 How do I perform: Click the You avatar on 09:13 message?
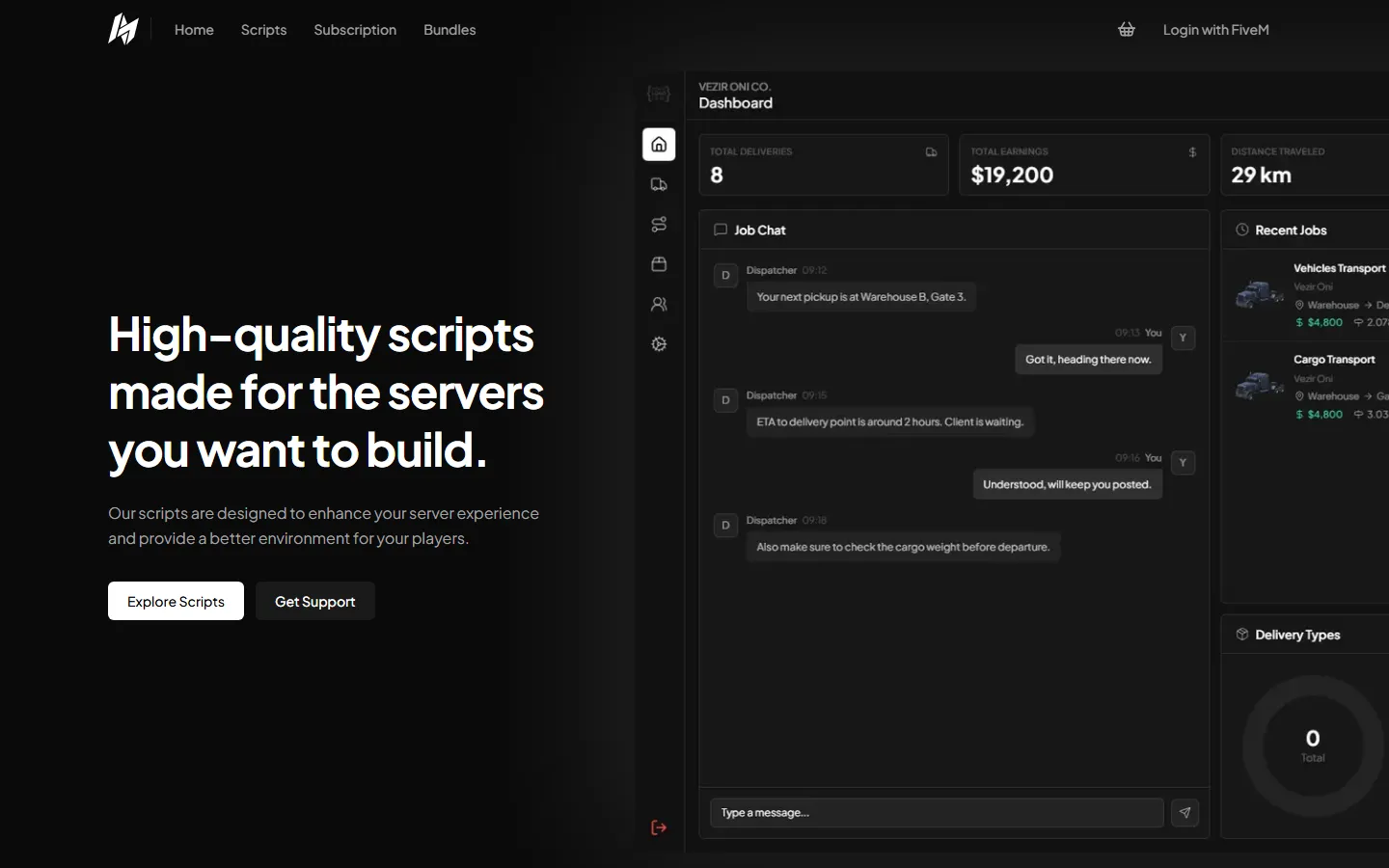click(x=1183, y=338)
